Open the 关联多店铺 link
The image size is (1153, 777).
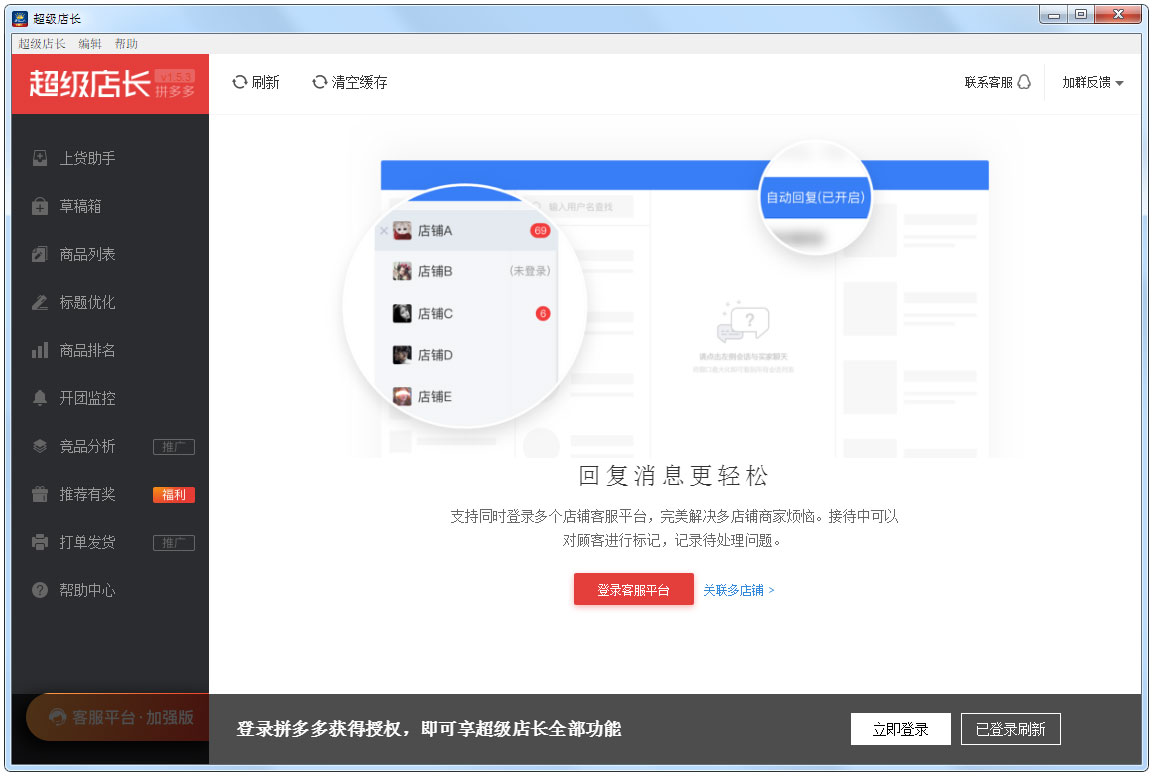click(738, 590)
